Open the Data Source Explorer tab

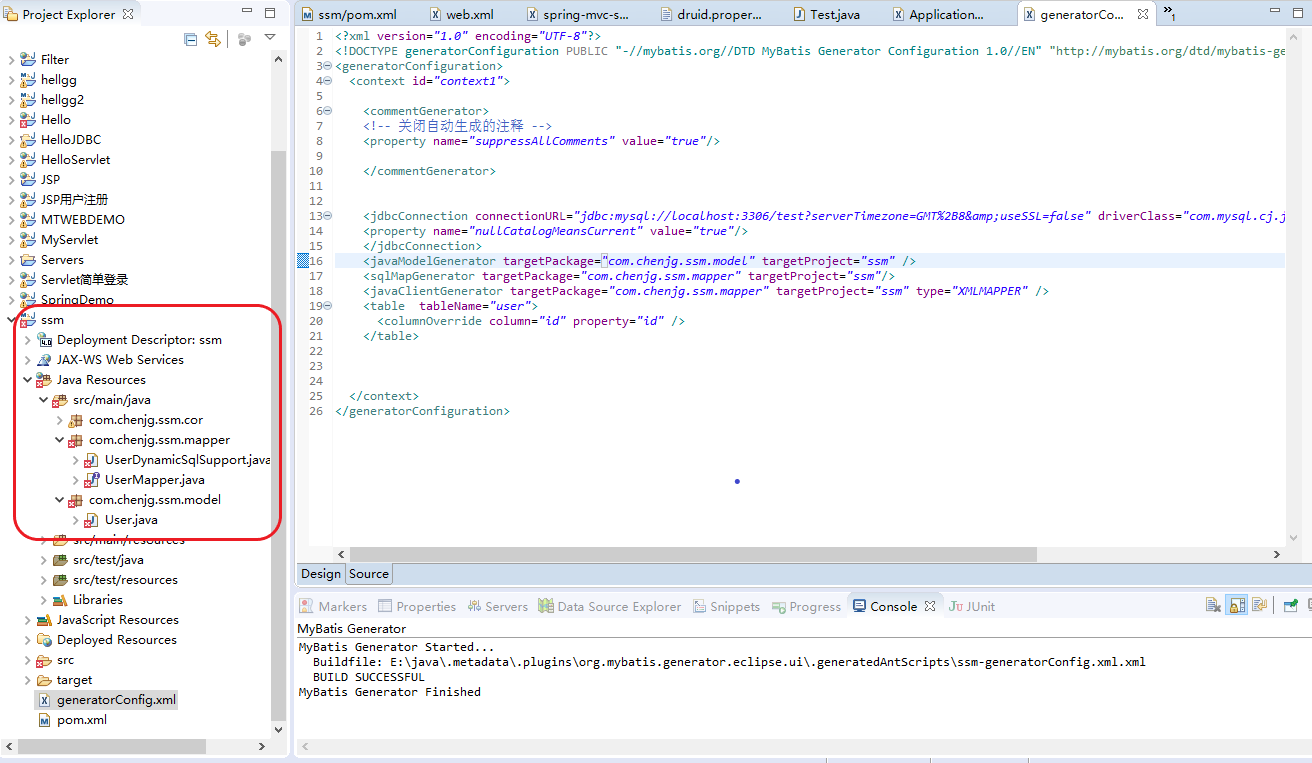click(610, 606)
